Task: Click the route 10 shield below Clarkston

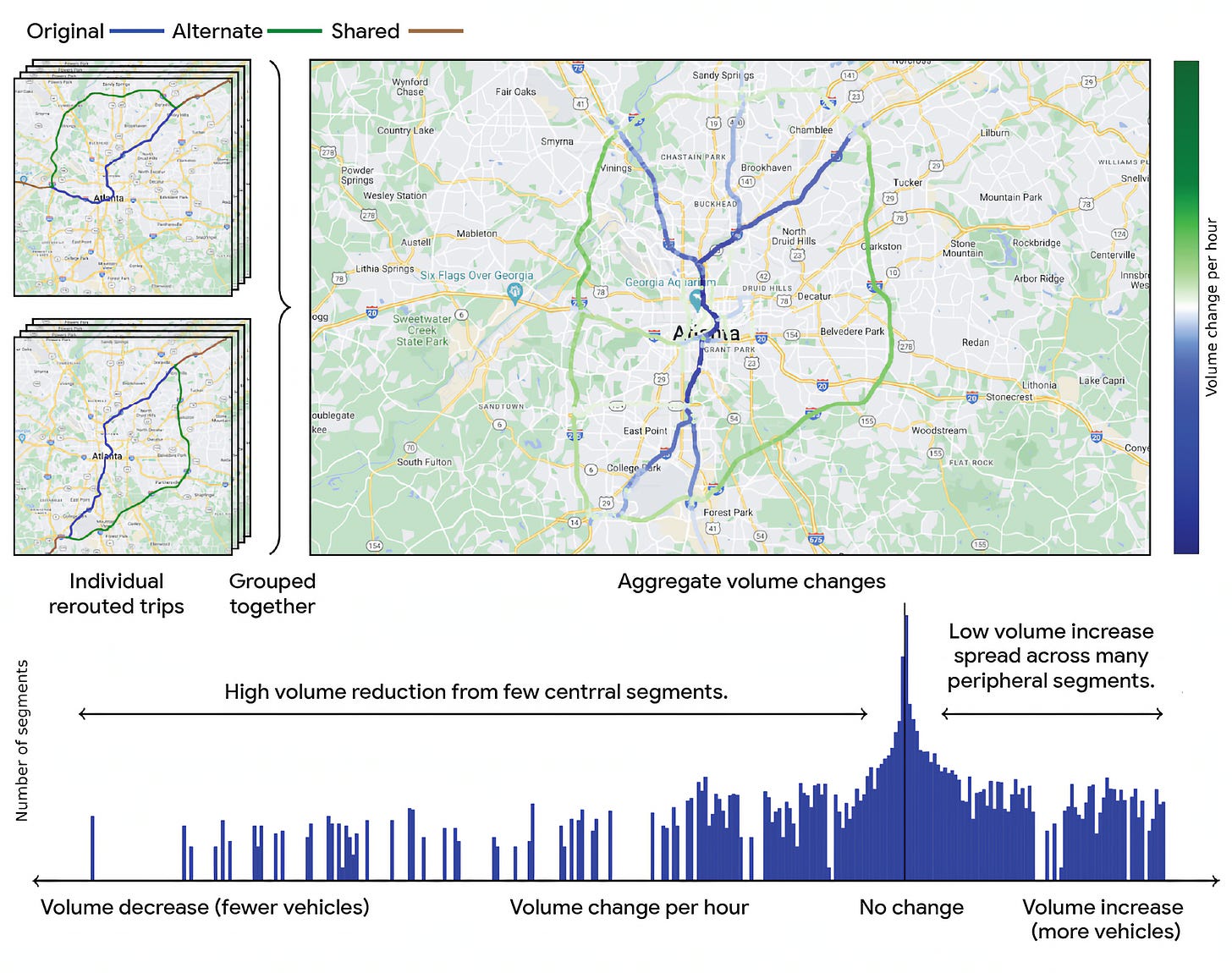Action: click(893, 272)
